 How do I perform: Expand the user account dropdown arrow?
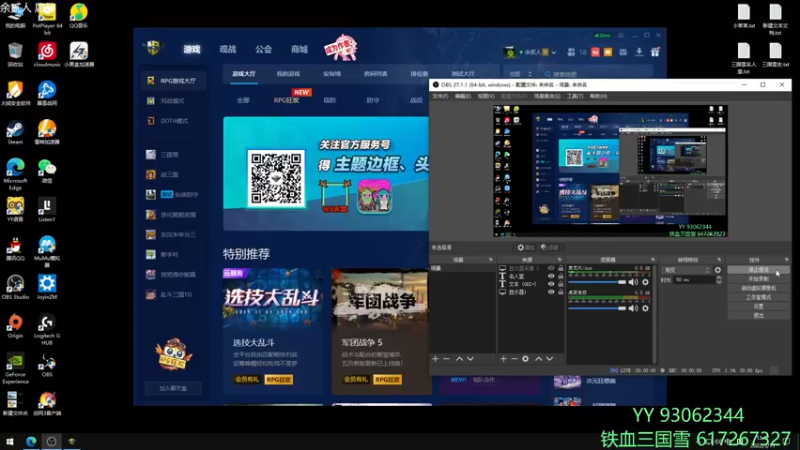point(554,52)
